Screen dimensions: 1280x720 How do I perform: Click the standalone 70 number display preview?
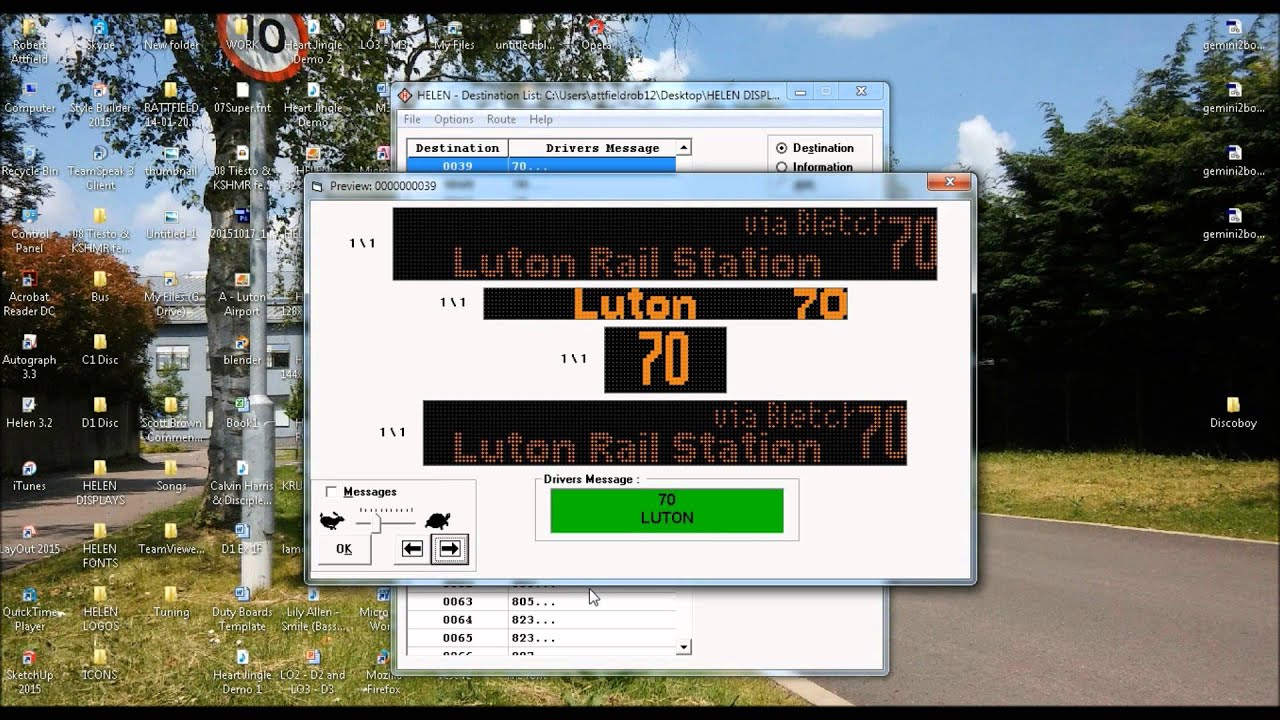(665, 360)
